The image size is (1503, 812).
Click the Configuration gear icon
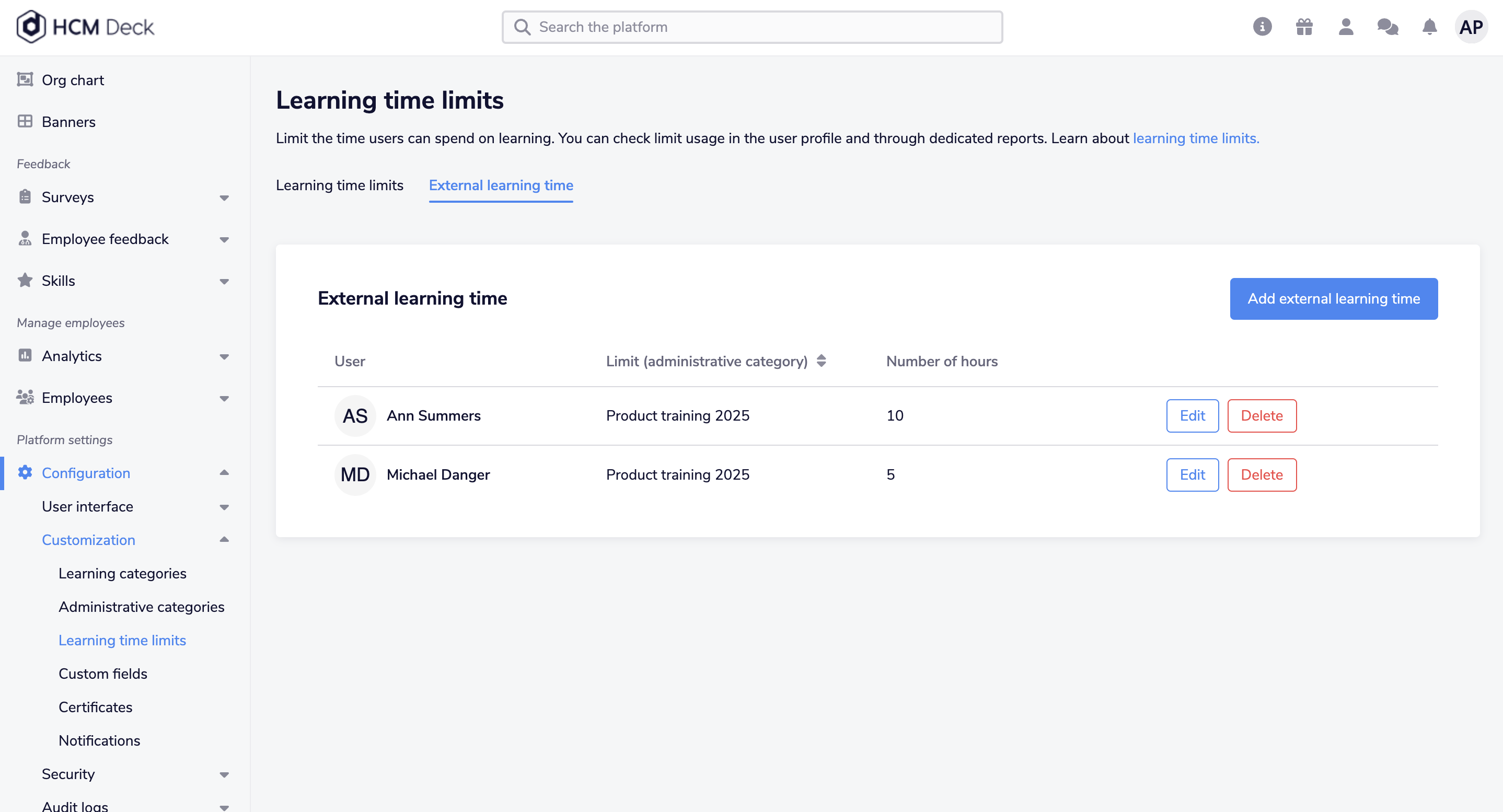pyautogui.click(x=25, y=472)
